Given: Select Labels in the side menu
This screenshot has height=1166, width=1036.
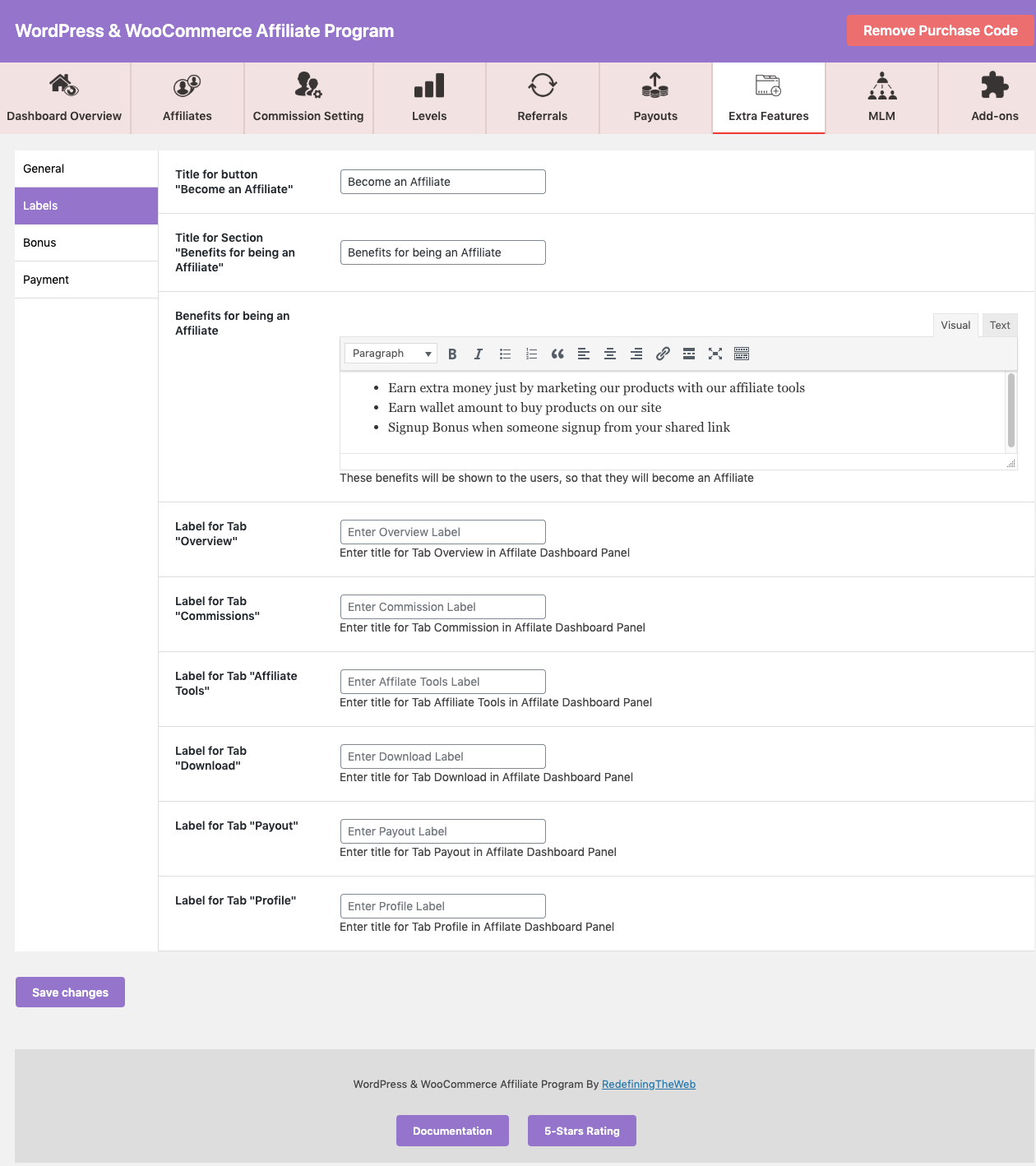Looking at the screenshot, I should [86, 206].
